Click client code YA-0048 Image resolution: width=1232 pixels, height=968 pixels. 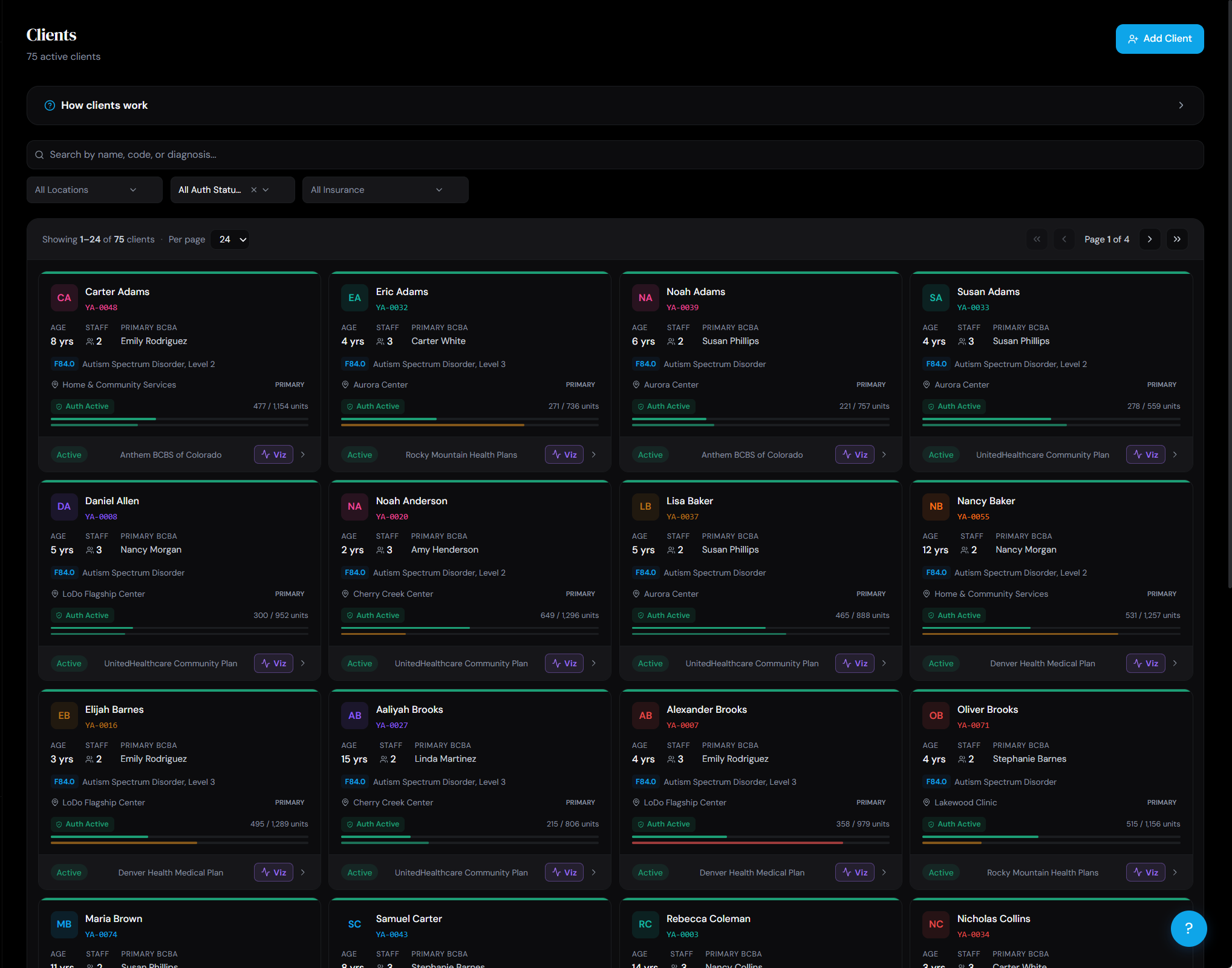101,308
